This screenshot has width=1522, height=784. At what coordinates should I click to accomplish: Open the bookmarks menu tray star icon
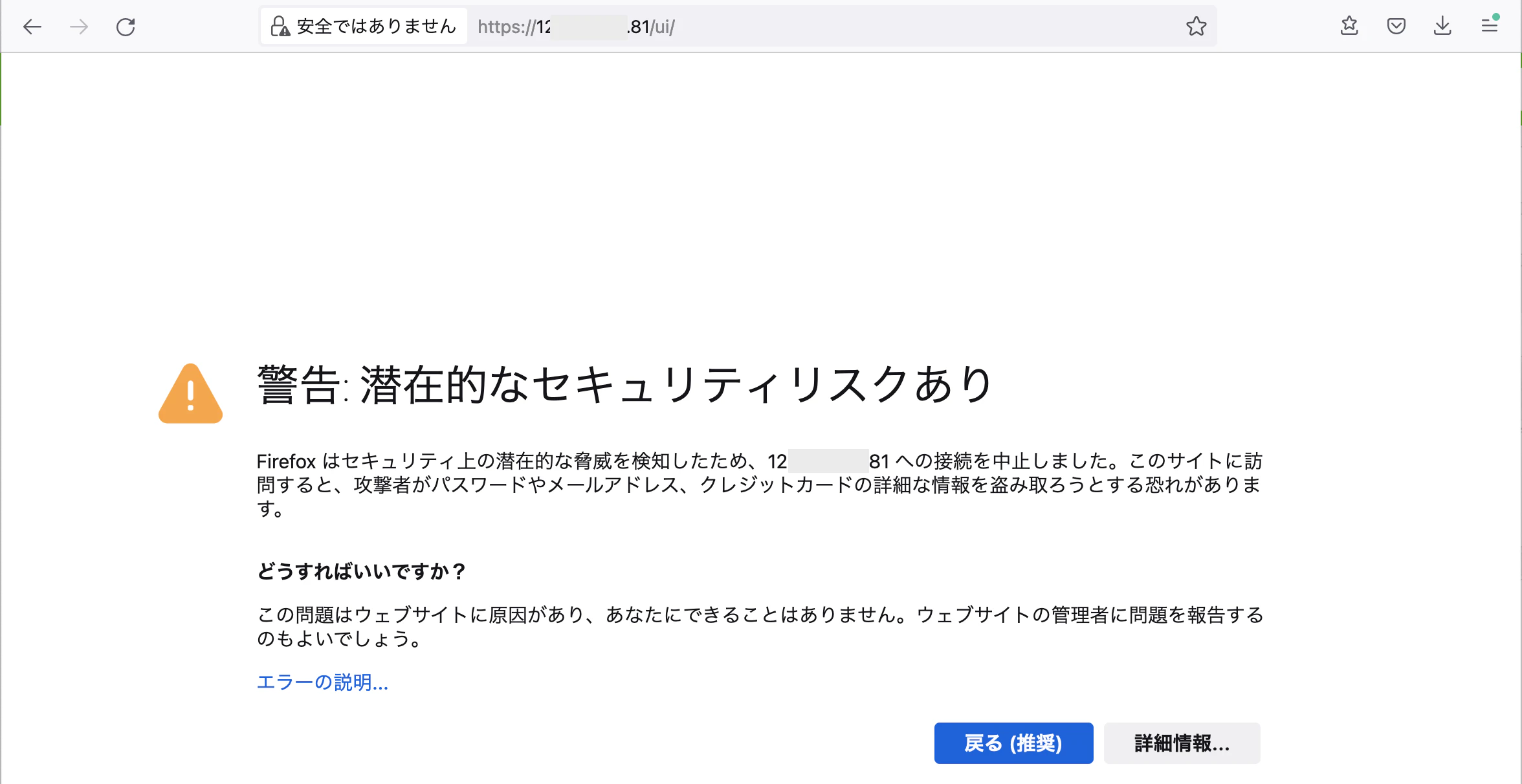click(1349, 26)
